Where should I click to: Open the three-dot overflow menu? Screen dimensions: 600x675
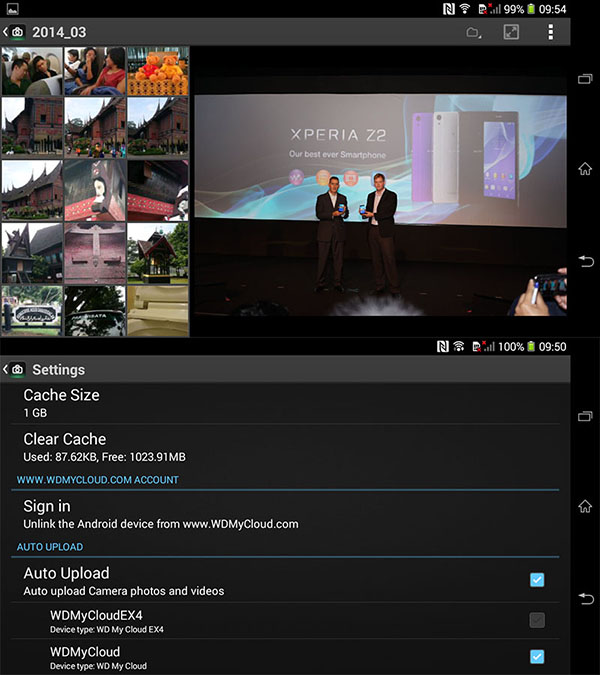pyautogui.click(x=550, y=32)
